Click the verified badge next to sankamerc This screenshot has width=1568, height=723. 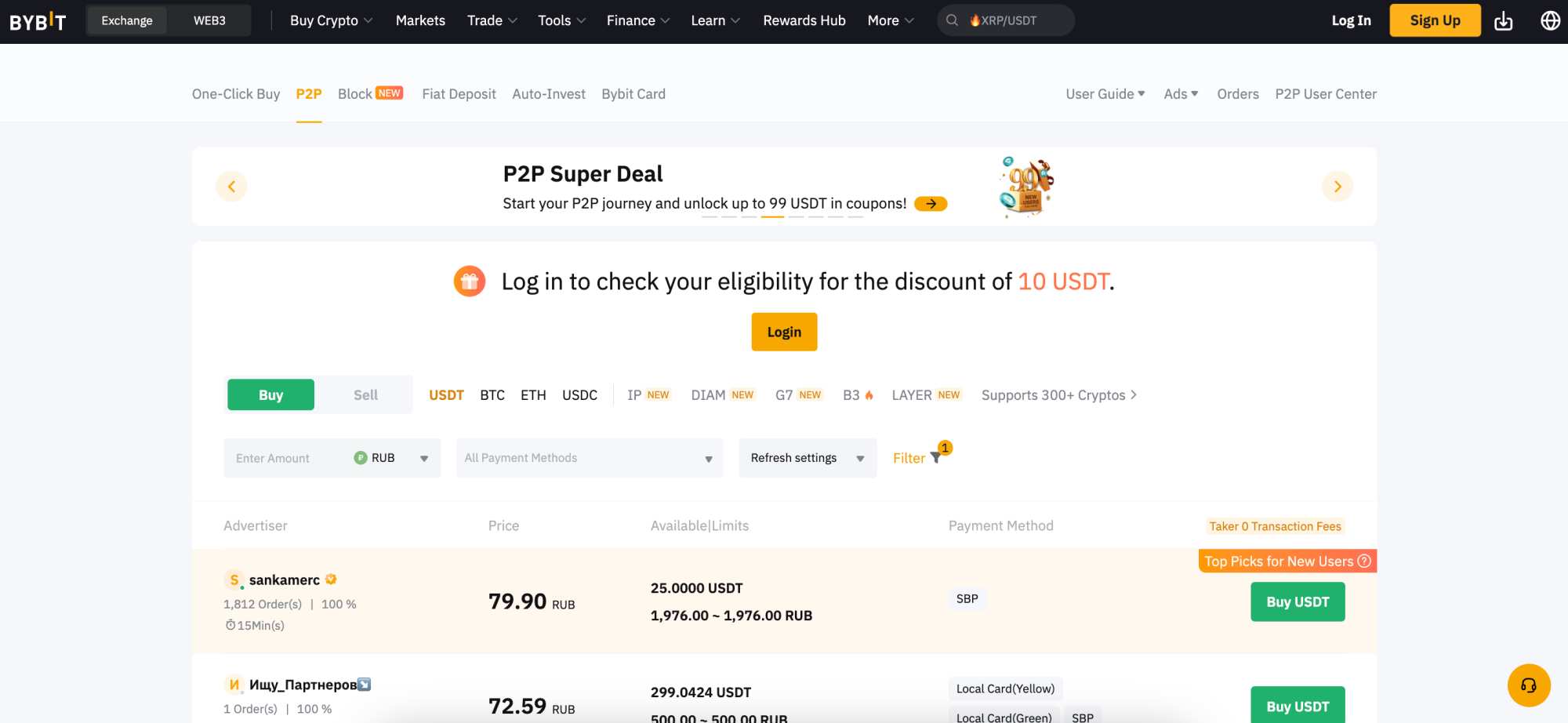(330, 579)
